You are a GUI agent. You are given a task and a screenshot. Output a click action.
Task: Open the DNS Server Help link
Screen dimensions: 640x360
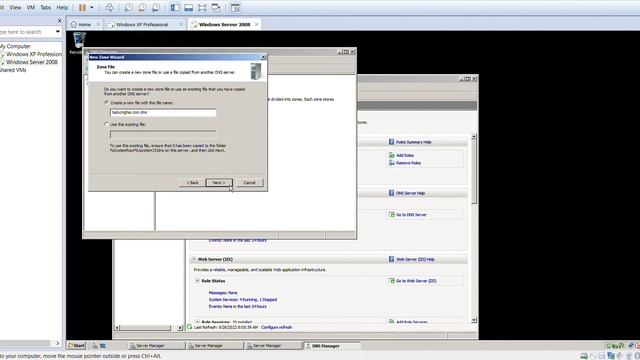(x=410, y=193)
